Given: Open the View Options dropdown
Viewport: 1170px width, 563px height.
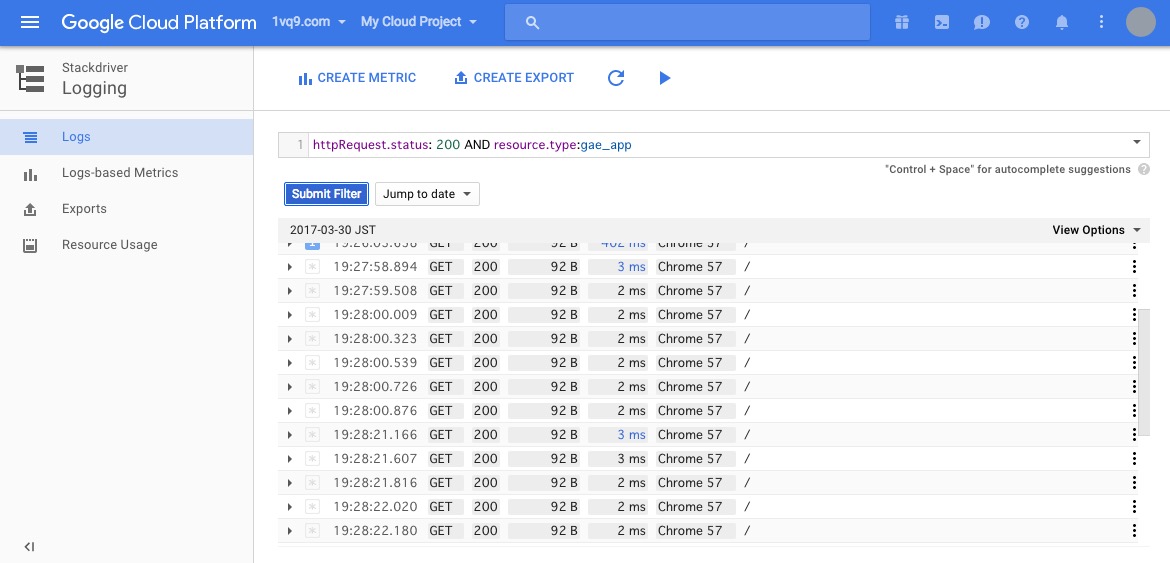Looking at the screenshot, I should pyautogui.click(x=1096, y=230).
